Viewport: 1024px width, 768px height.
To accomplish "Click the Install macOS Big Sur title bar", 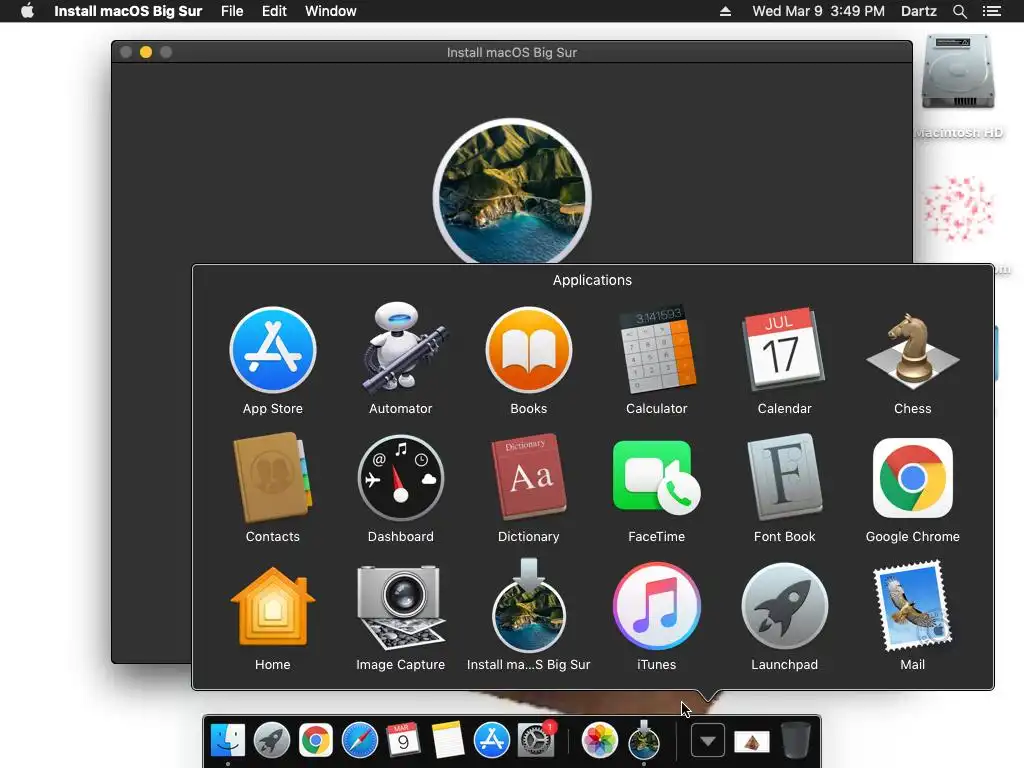I will [512, 52].
